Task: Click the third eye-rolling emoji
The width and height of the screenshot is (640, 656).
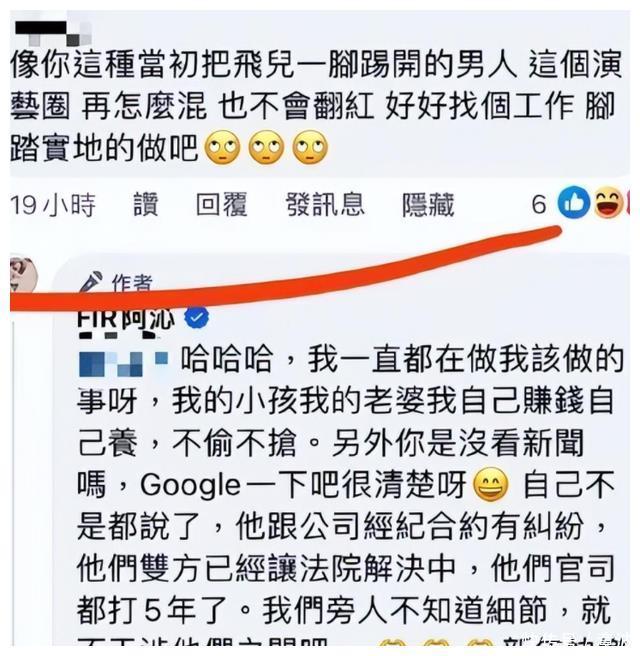Action: point(310,147)
